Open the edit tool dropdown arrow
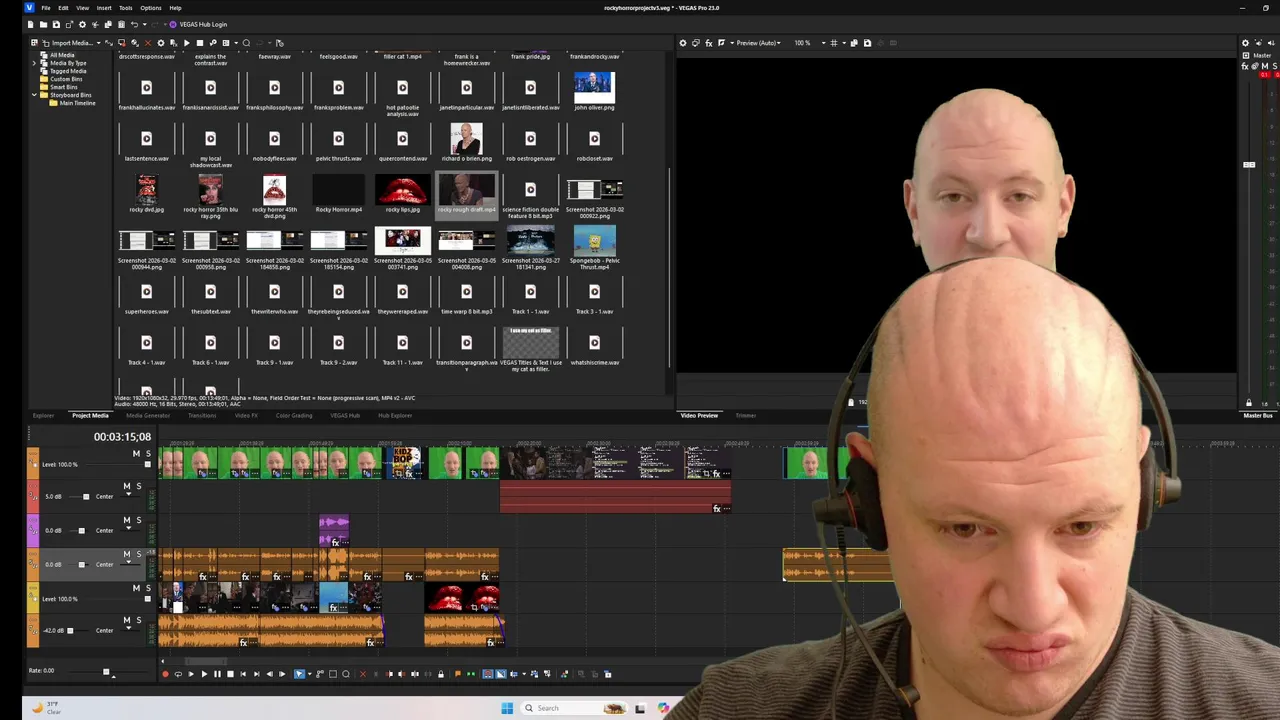 tap(310, 674)
